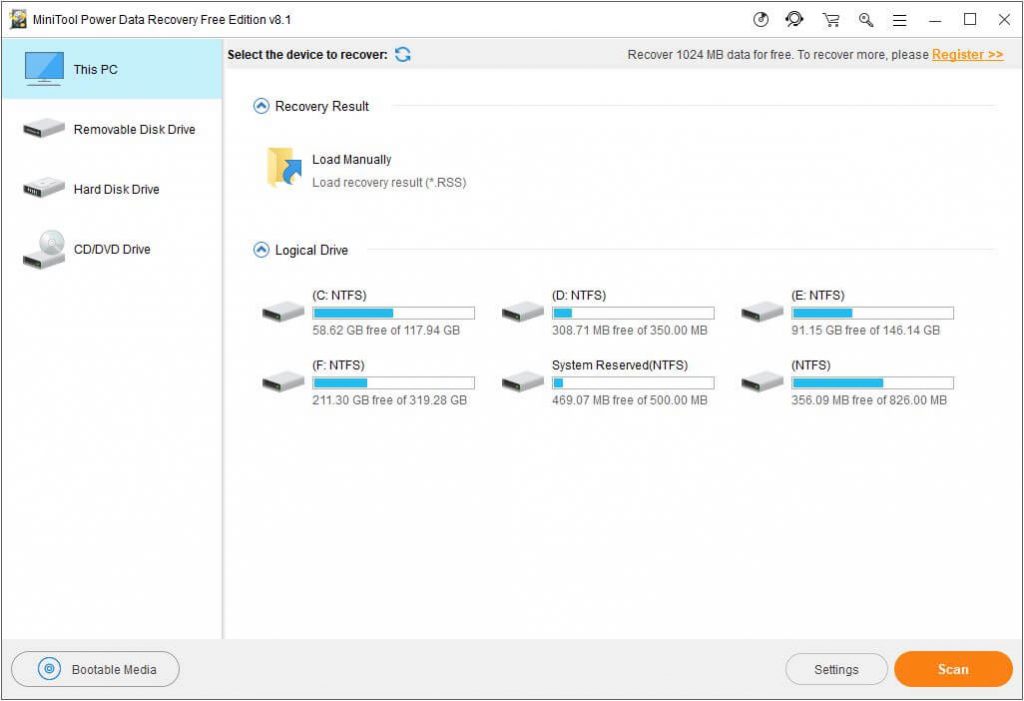Click the key register icon in title bar
The height and width of the screenshot is (701, 1024).
866,20
